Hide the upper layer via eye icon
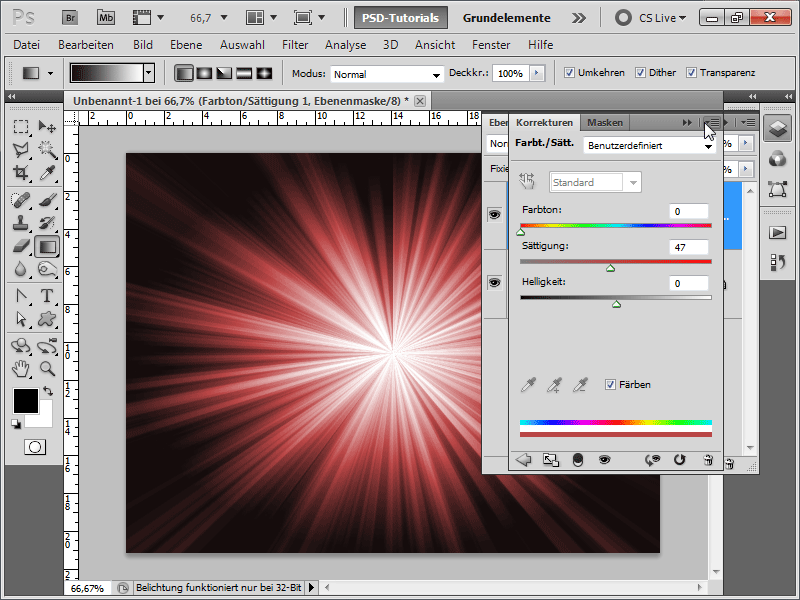 [494, 215]
